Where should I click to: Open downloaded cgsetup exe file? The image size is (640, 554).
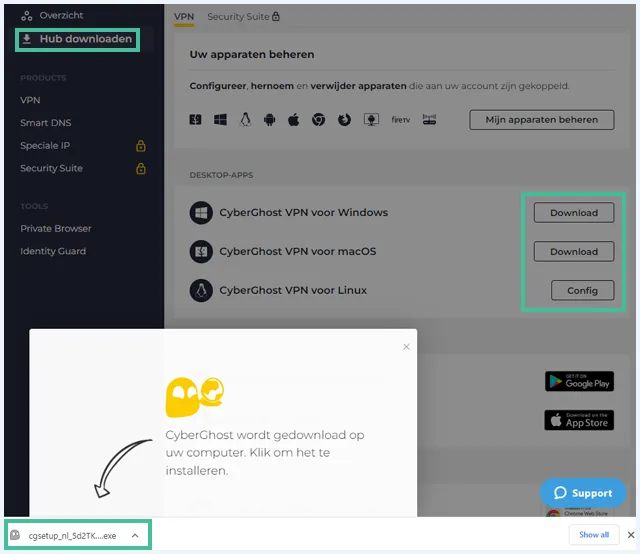click(x=72, y=536)
